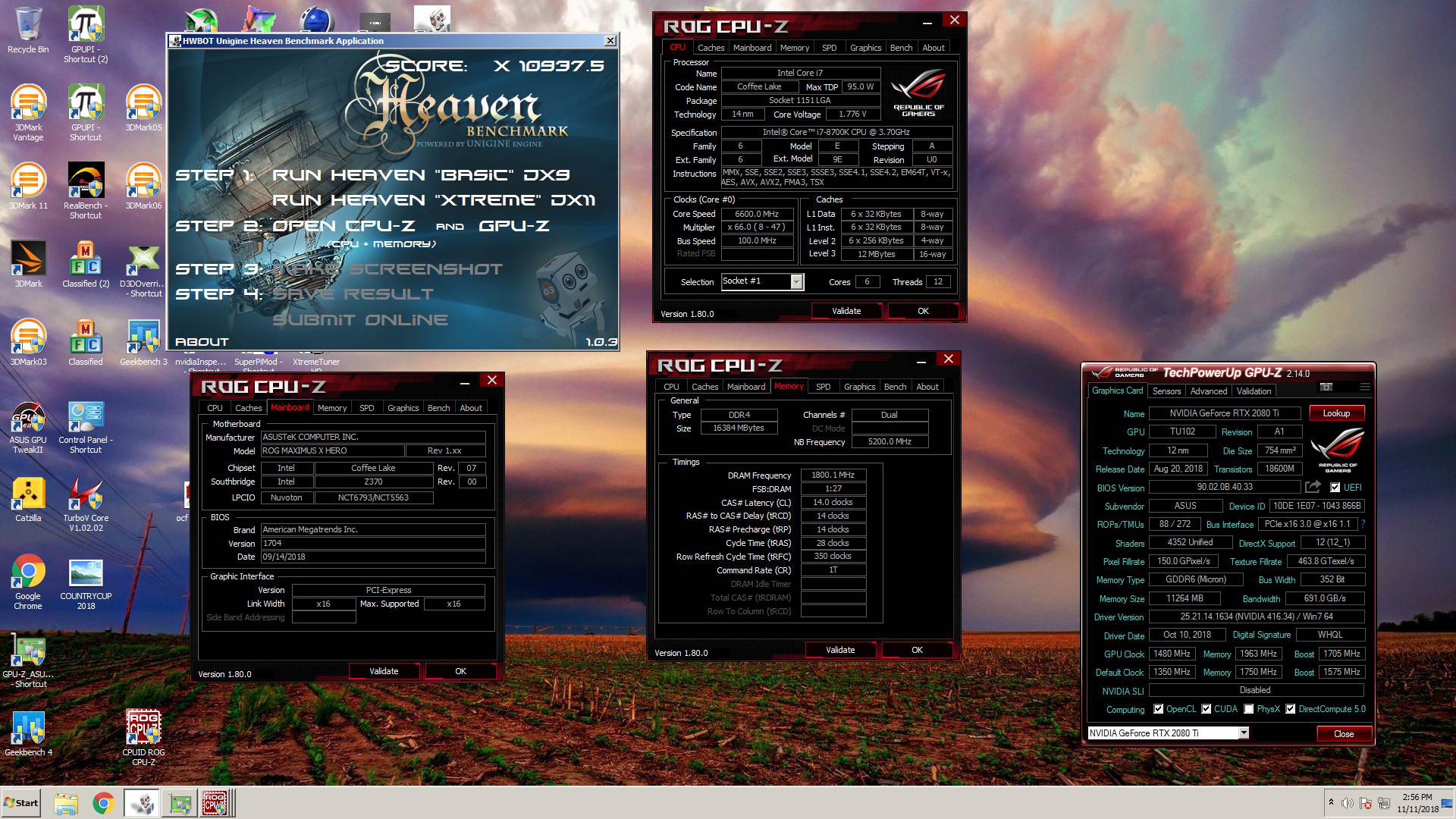
Task: Open ASUS GPU TweakII desktop icon
Action: pos(28,428)
